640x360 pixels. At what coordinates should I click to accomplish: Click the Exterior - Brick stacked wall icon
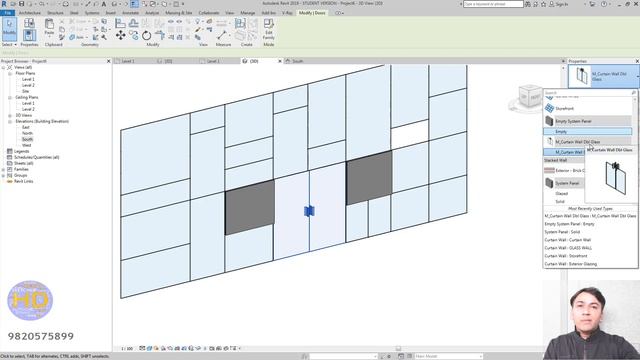coord(549,170)
